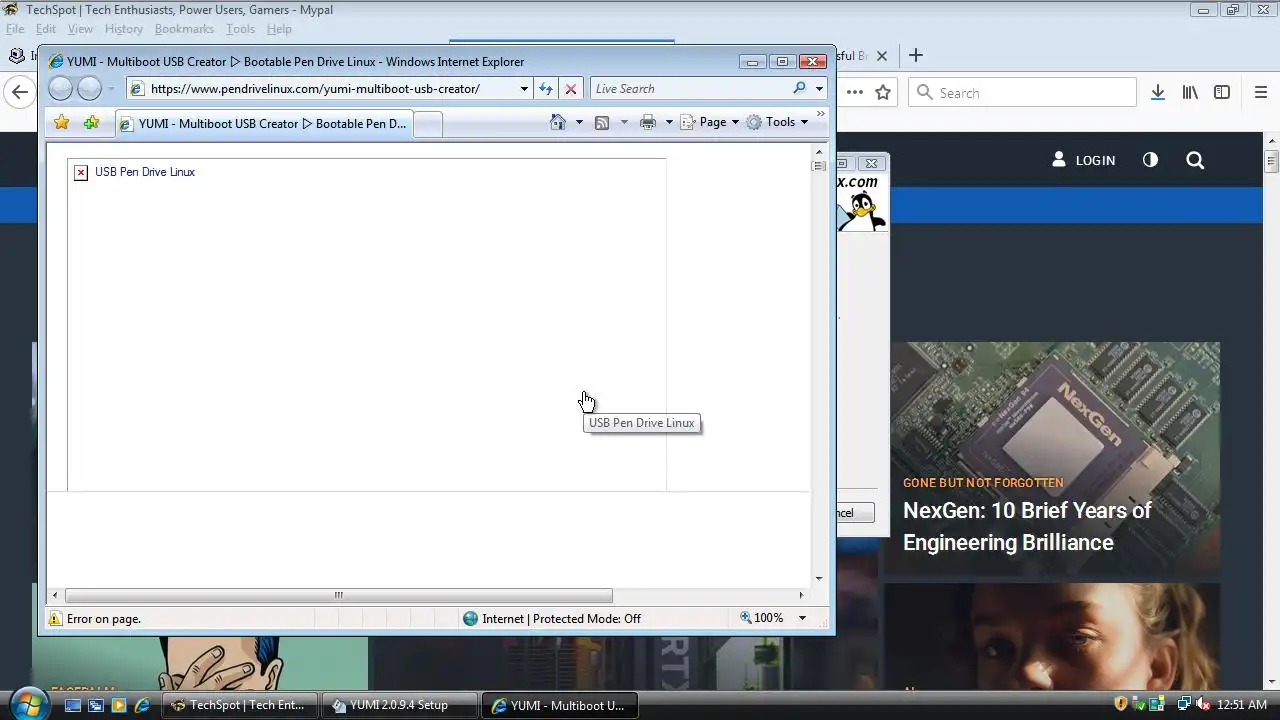Click IE vertical scrollbar down arrow

pos(819,578)
